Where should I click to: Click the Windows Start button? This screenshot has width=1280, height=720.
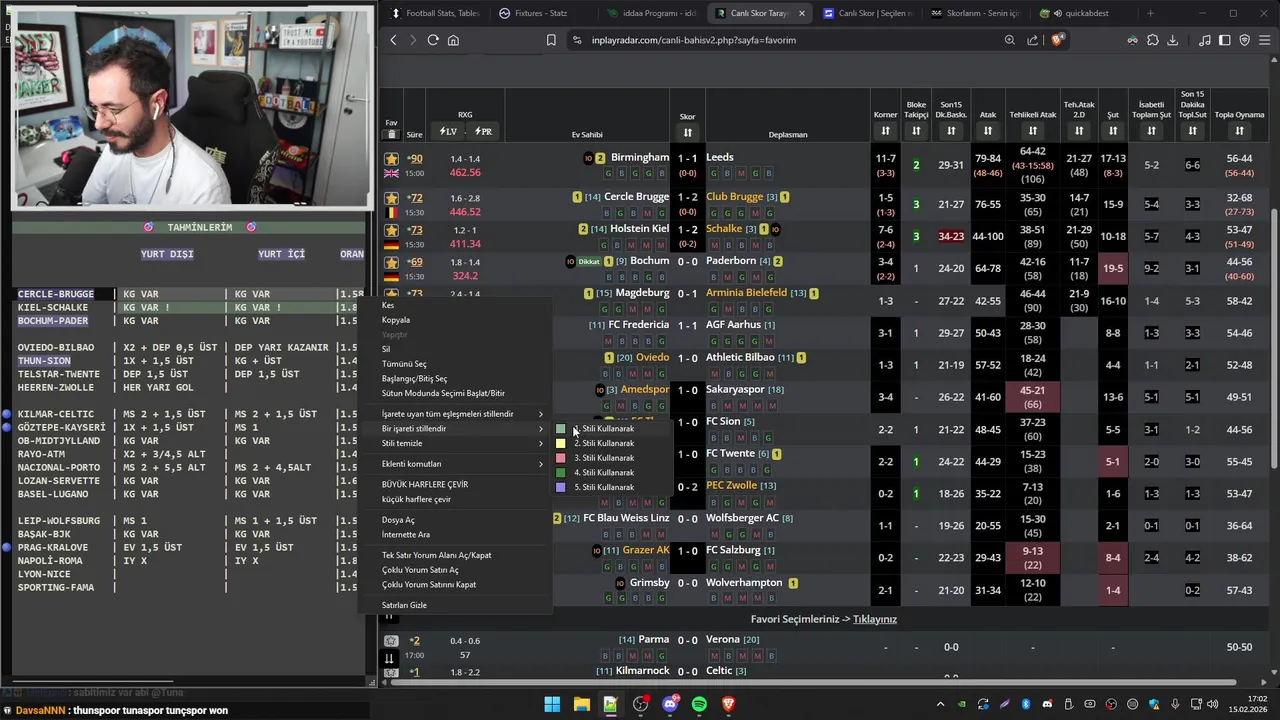(552, 704)
